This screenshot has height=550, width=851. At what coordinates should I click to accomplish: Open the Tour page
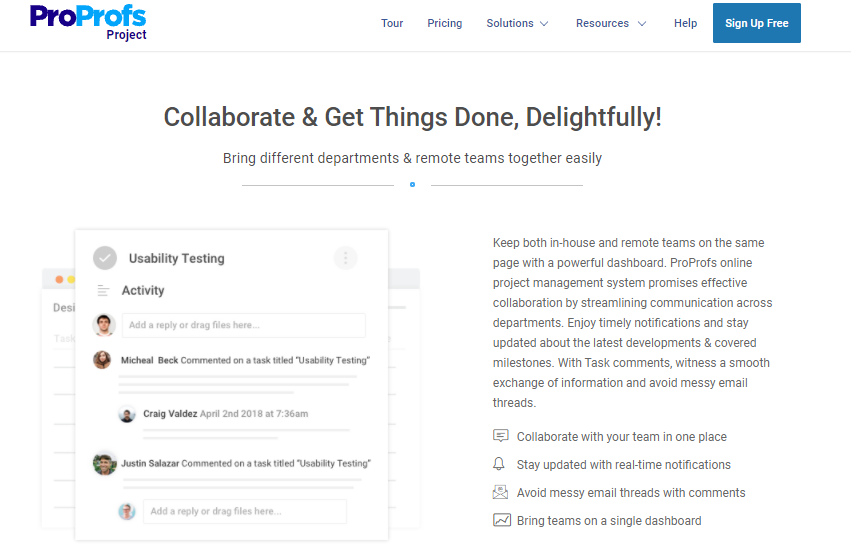[x=392, y=23]
